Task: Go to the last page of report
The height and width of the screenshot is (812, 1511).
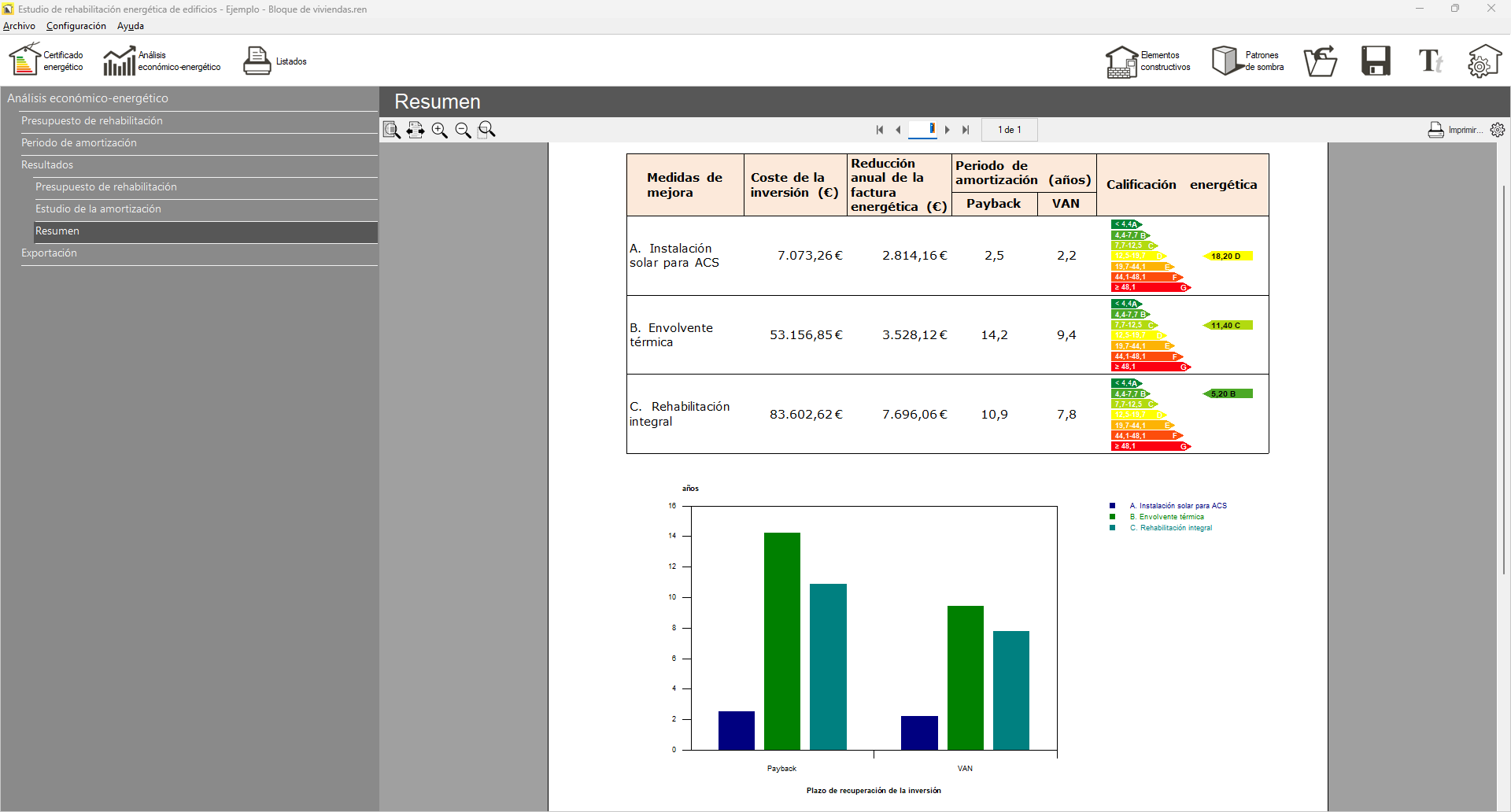Action: (966, 130)
